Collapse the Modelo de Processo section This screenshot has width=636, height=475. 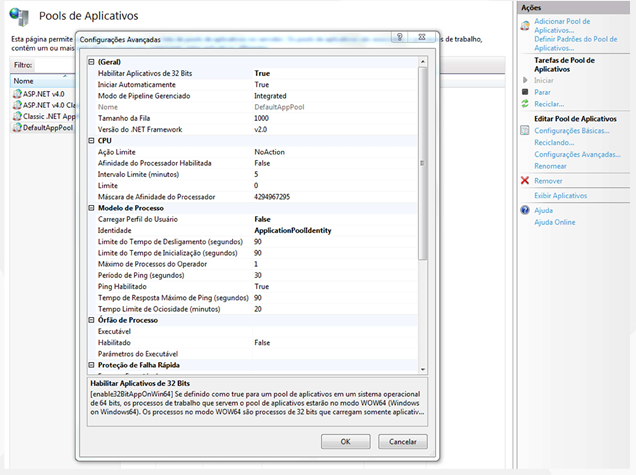click(91, 208)
